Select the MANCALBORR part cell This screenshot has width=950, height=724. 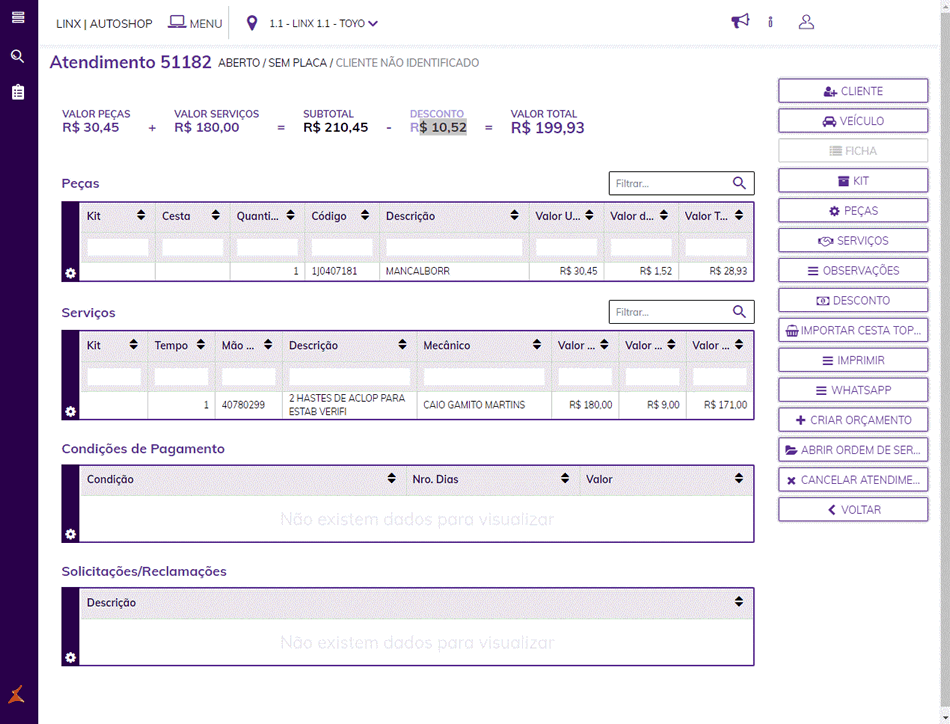pyautogui.click(x=454, y=271)
